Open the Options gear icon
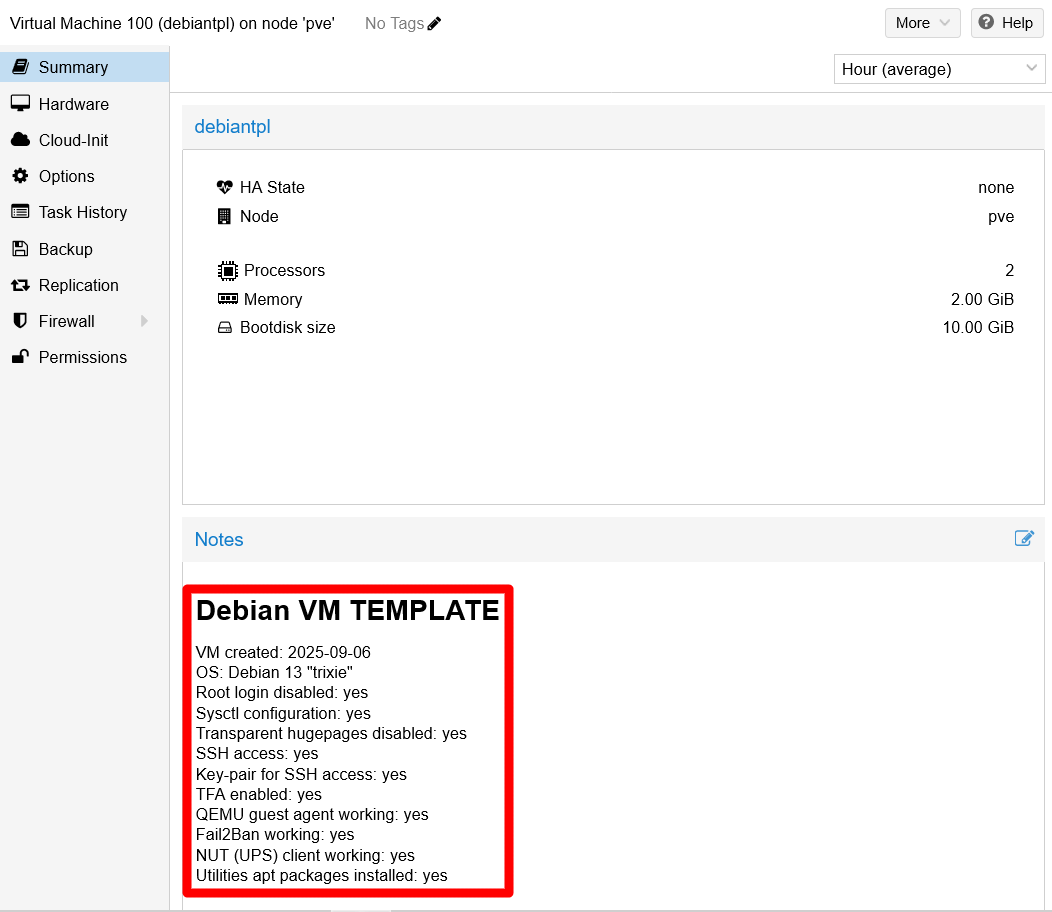 coord(21,176)
